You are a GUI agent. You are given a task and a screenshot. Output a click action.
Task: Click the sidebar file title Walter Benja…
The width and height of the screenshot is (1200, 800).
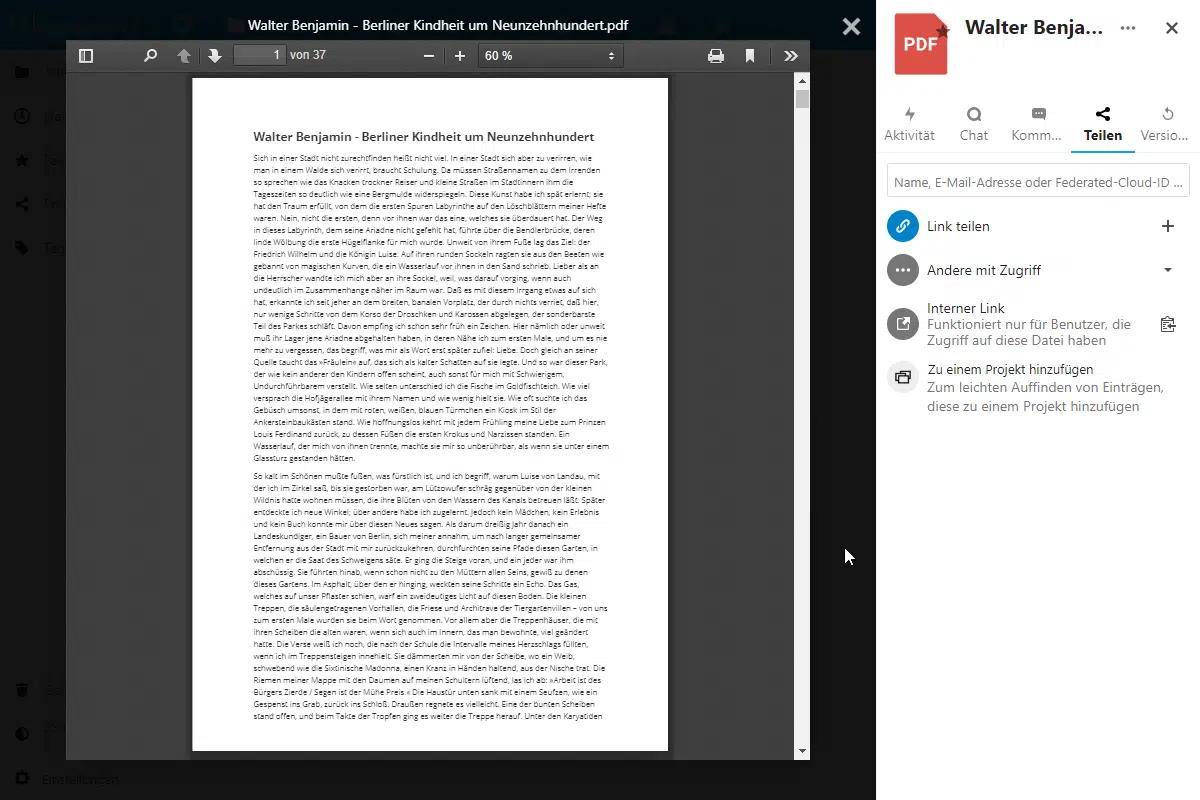(x=1034, y=28)
